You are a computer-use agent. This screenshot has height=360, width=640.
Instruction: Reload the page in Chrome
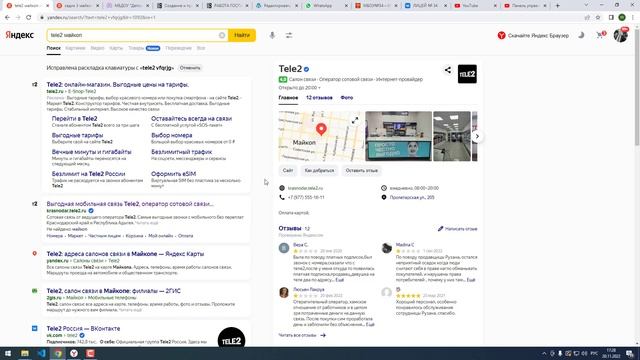pyautogui.click(x=29, y=18)
